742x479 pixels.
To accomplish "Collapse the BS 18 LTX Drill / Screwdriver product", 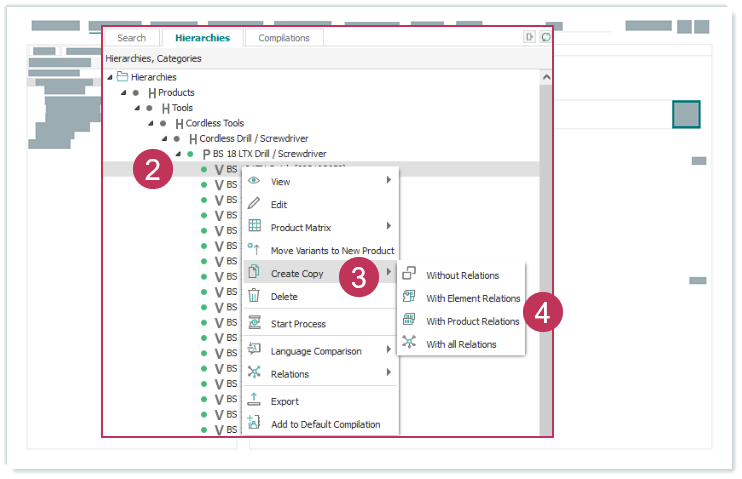I will point(178,154).
